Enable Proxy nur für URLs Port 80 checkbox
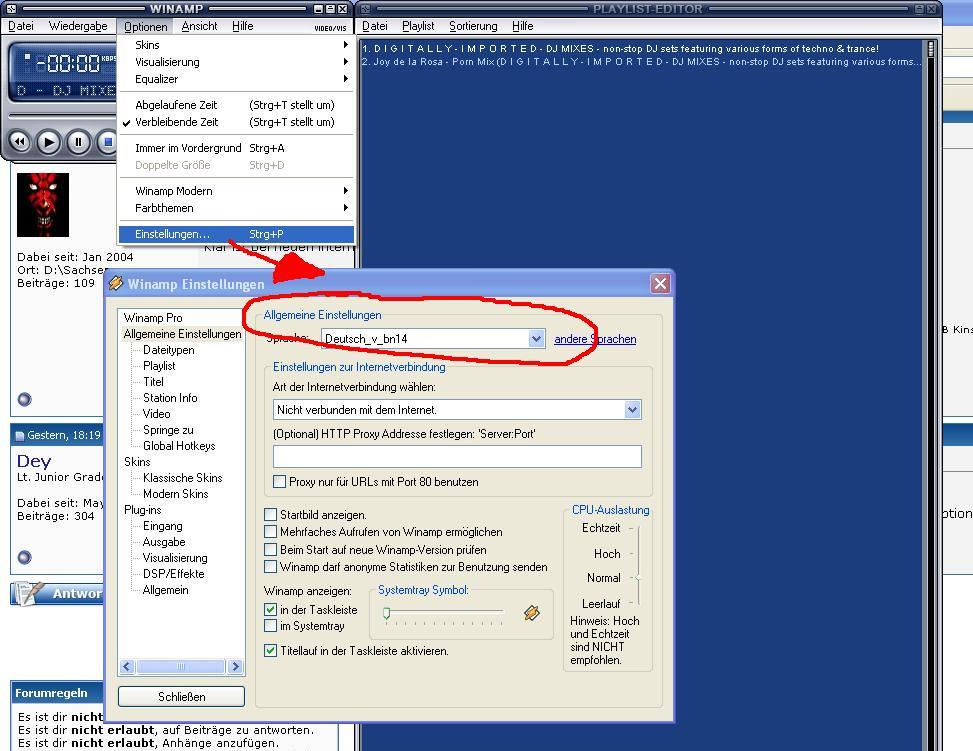 [x=280, y=482]
